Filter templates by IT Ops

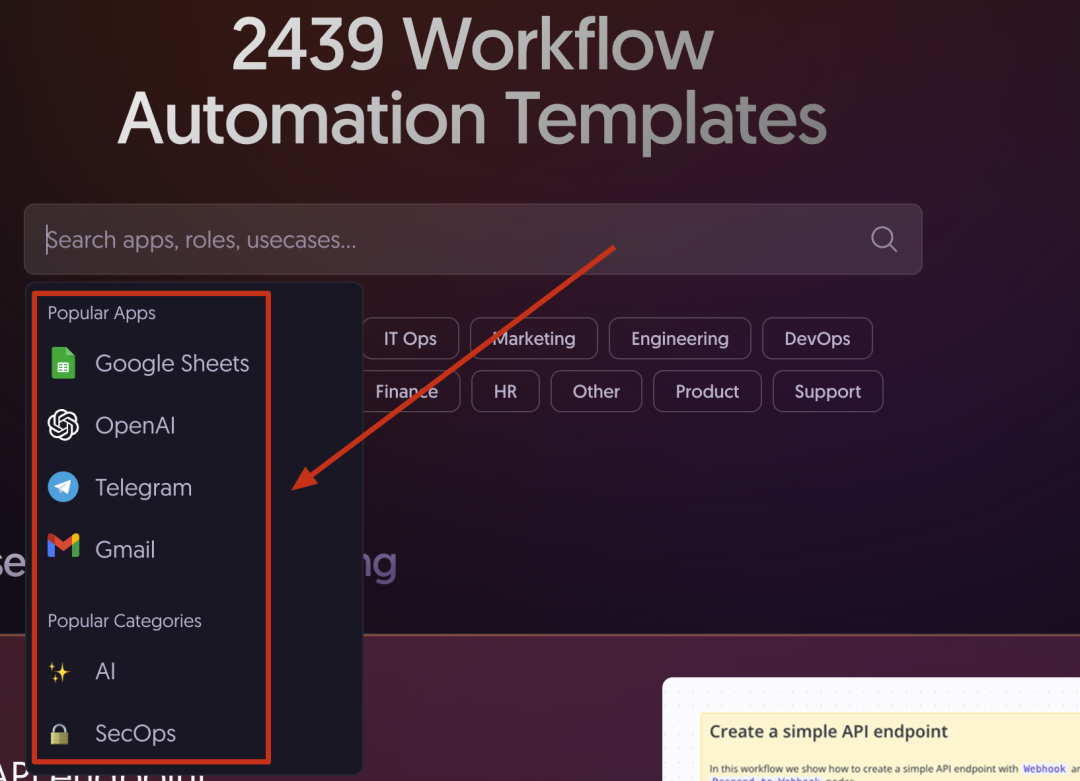click(411, 338)
